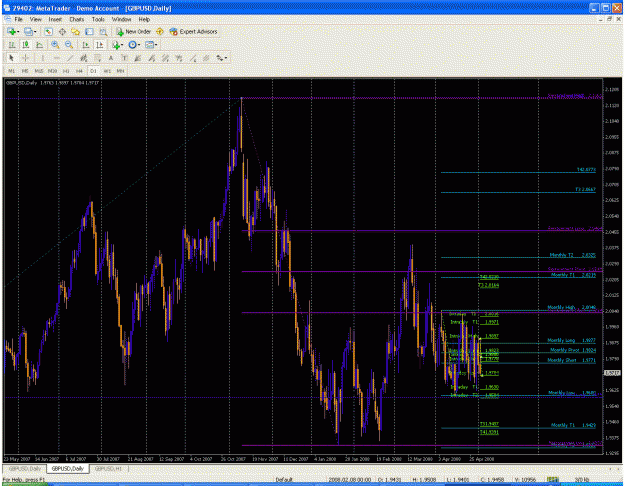Open the View menu
Image resolution: width=625 pixels, height=486 pixels.
tap(35, 19)
